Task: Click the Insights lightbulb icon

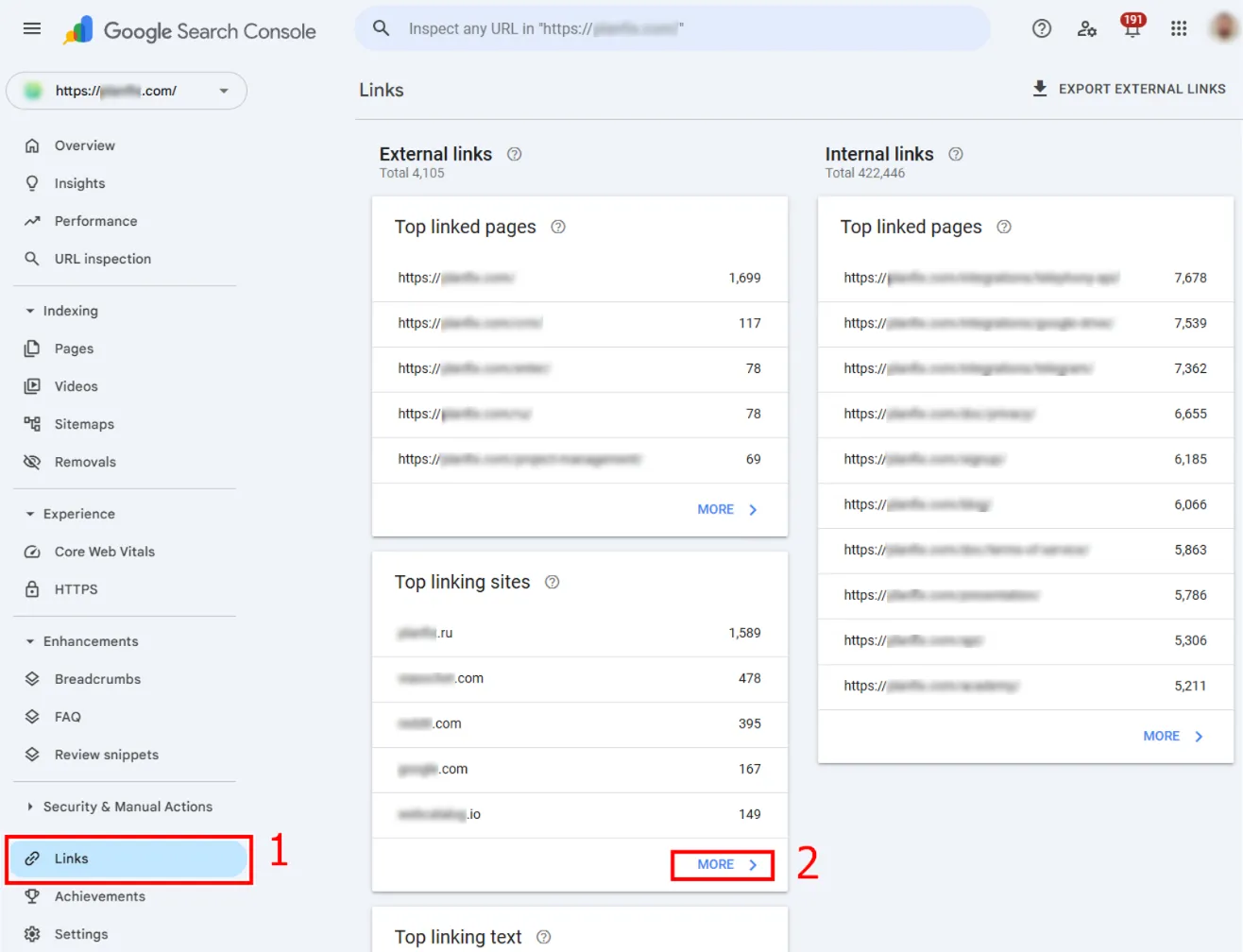Action: coord(32,183)
